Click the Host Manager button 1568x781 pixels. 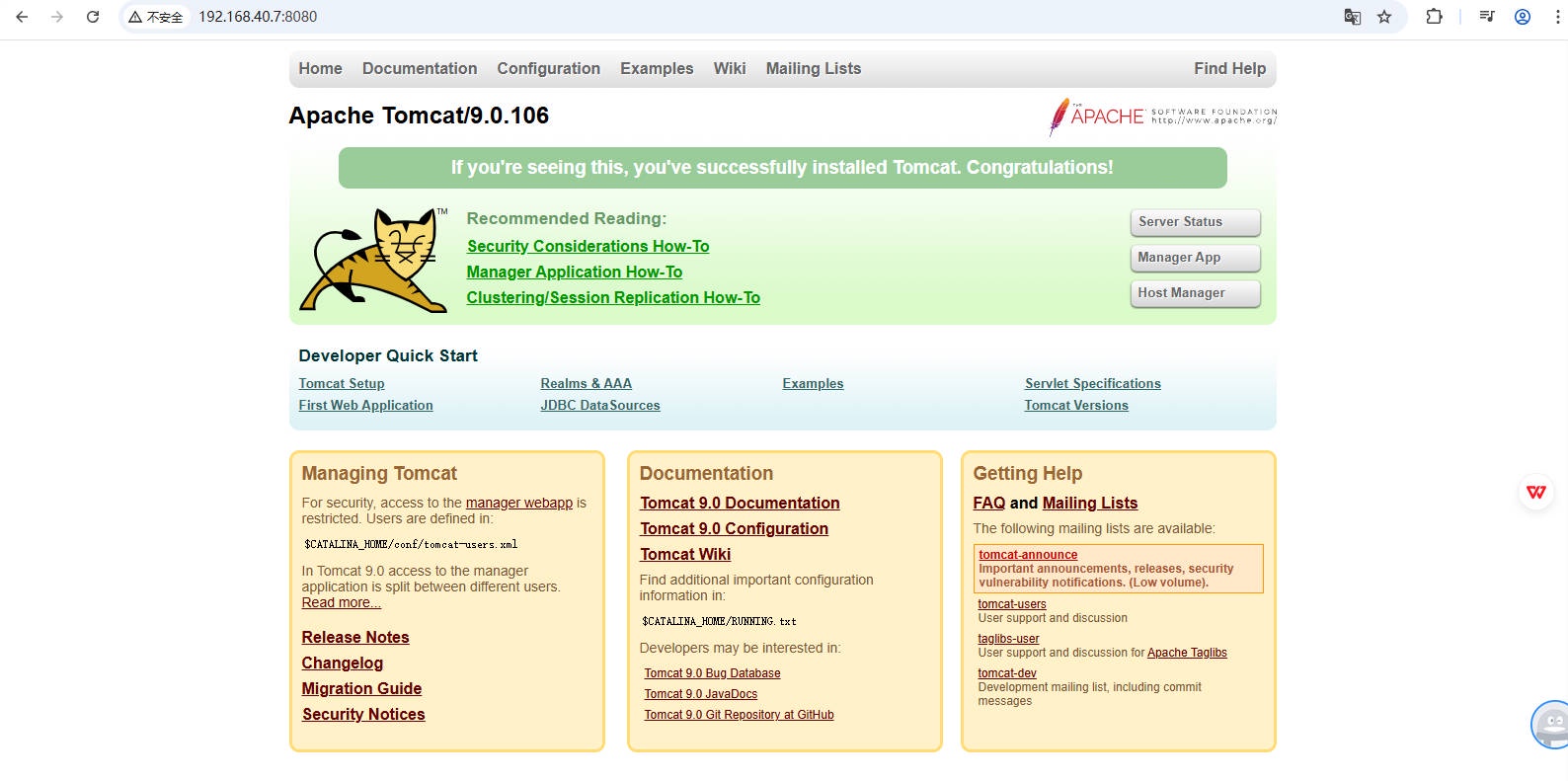tap(1195, 293)
